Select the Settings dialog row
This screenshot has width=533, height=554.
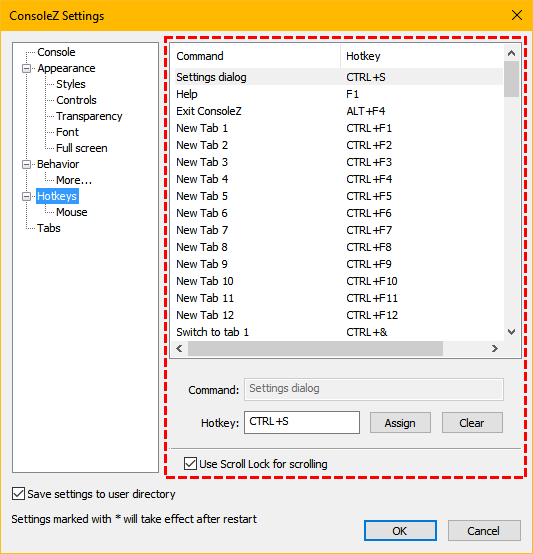pyautogui.click(x=339, y=77)
